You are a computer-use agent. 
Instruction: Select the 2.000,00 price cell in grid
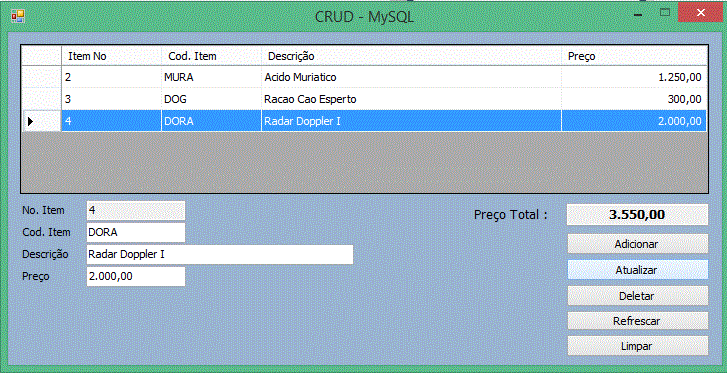(x=634, y=121)
